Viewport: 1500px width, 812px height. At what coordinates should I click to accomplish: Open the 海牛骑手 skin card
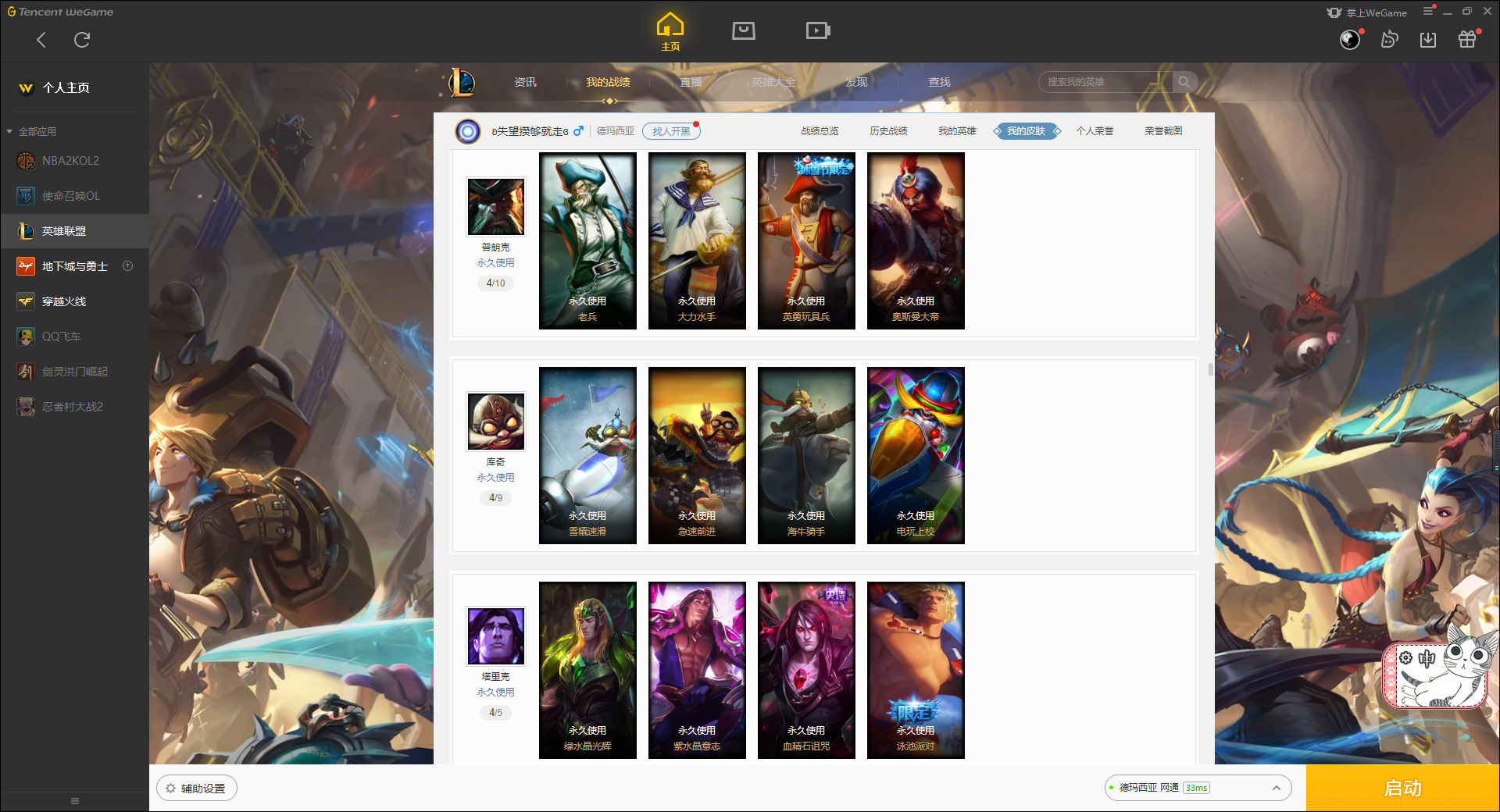click(x=806, y=455)
